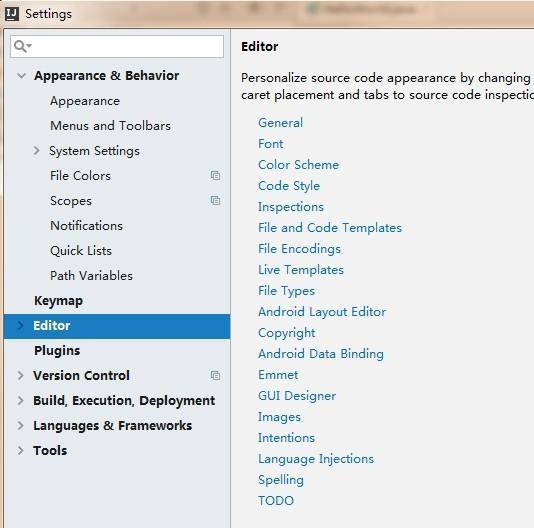This screenshot has height=528, width=534.
Task: Expand Build, Execution, Deployment node
Action: click(20, 401)
